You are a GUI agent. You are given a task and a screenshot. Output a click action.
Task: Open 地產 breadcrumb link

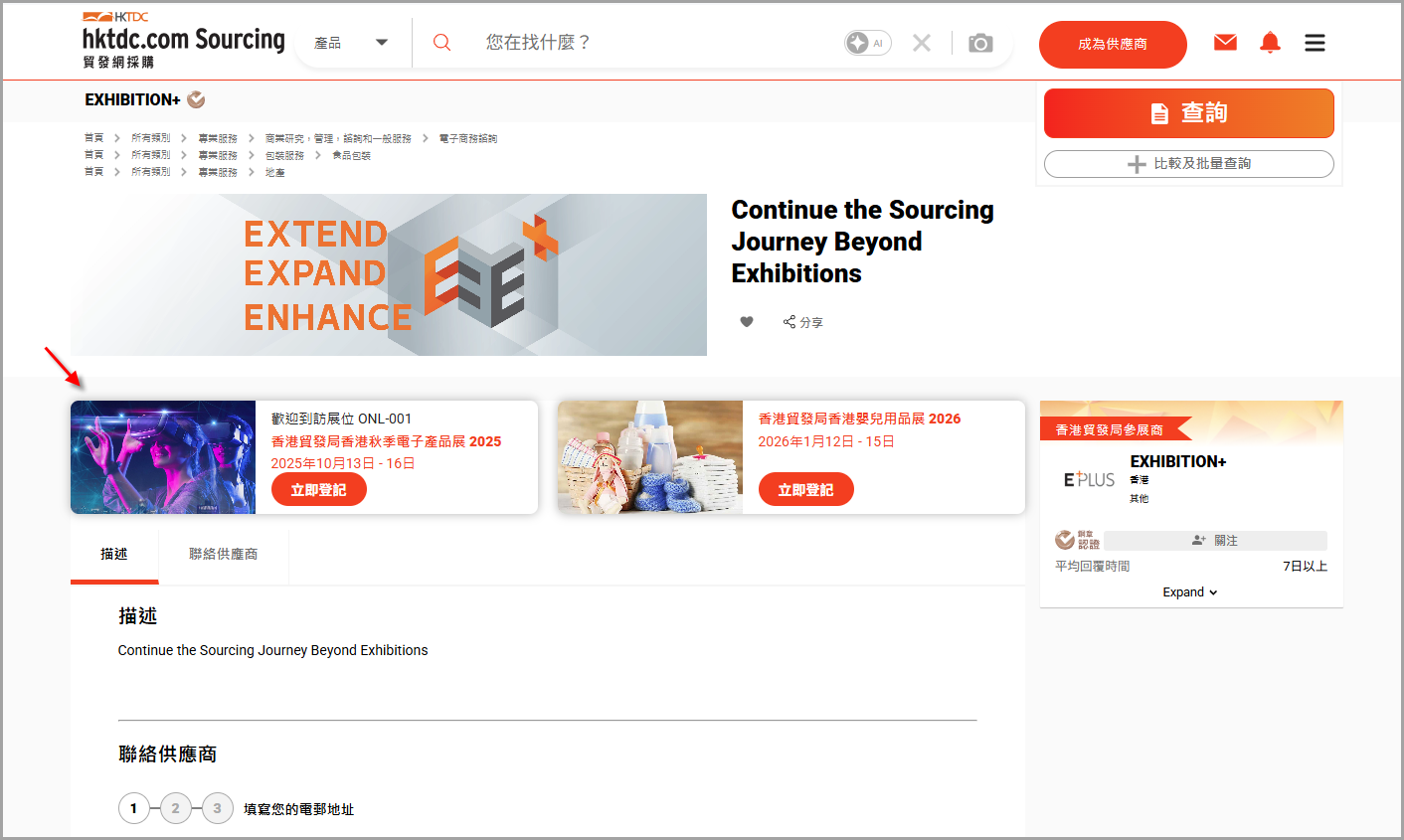(x=274, y=172)
